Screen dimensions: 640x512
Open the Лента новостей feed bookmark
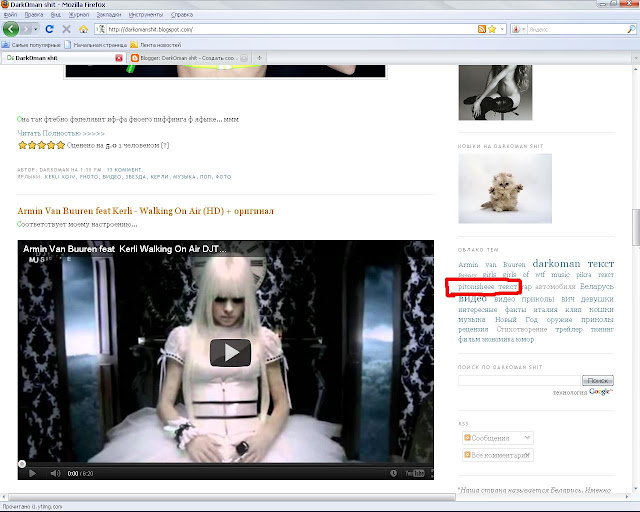point(156,45)
